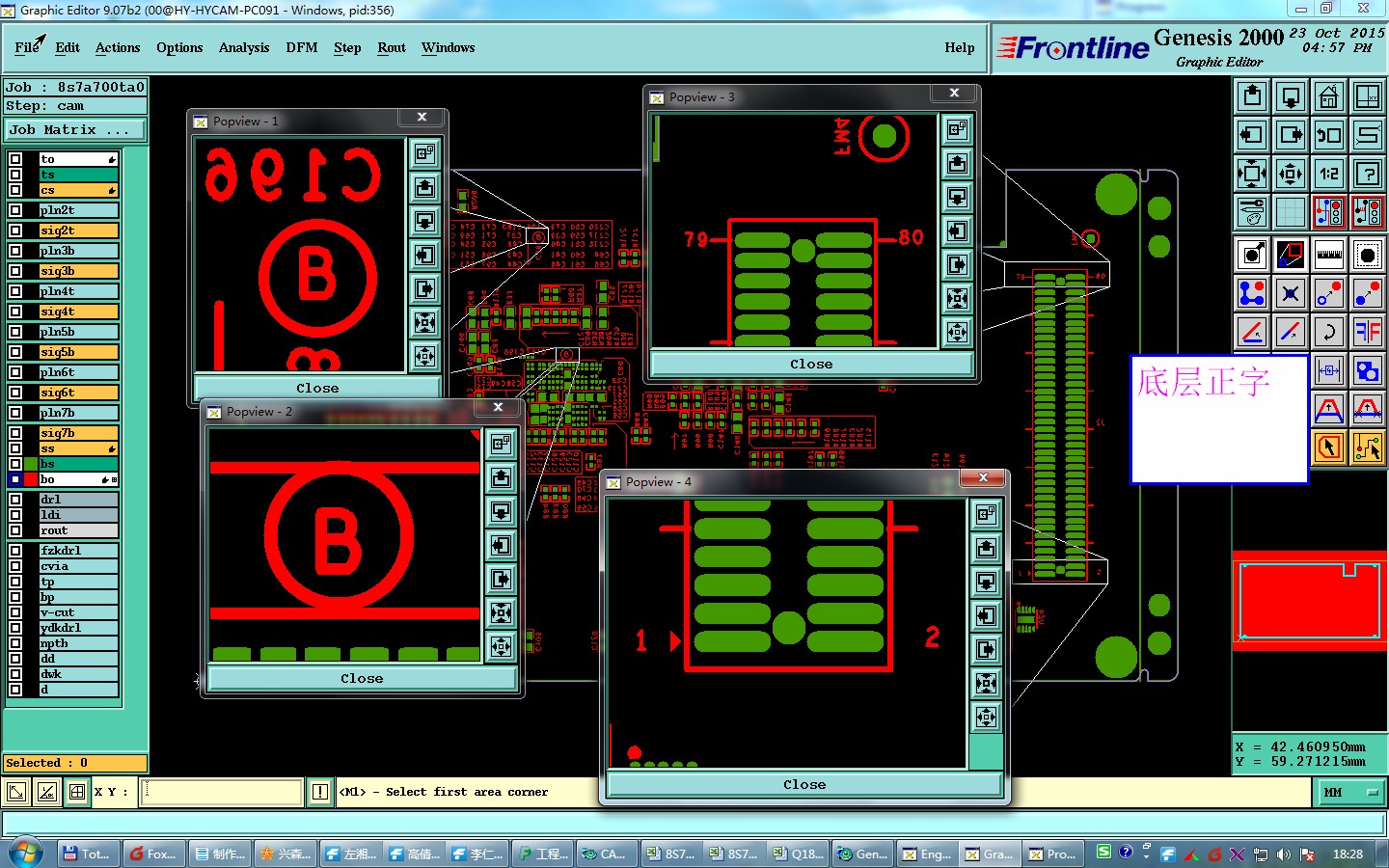This screenshot has width=1389, height=868.
Task: Click the taskbar clock 18:28
Action: [x=1348, y=854]
